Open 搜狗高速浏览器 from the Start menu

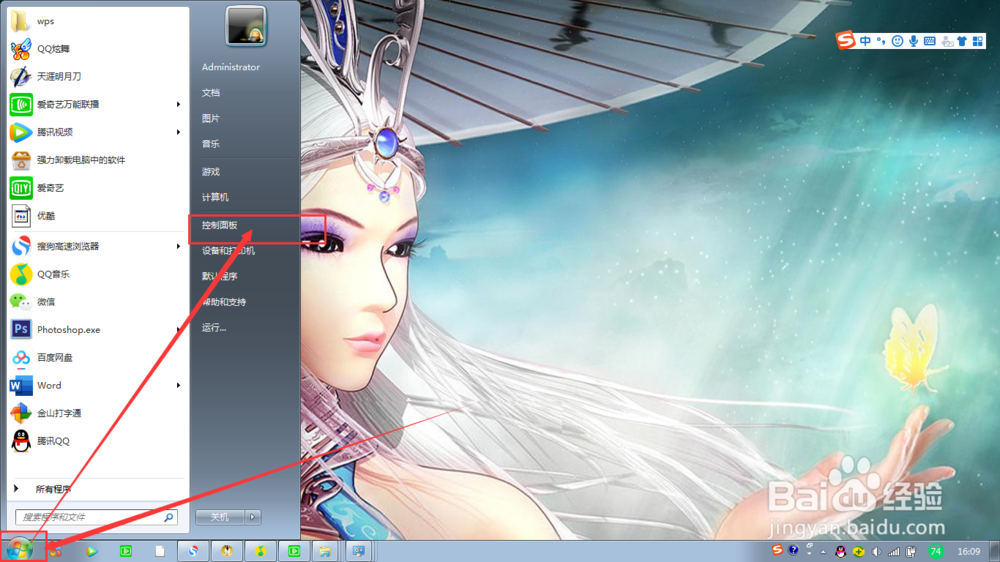(97, 246)
